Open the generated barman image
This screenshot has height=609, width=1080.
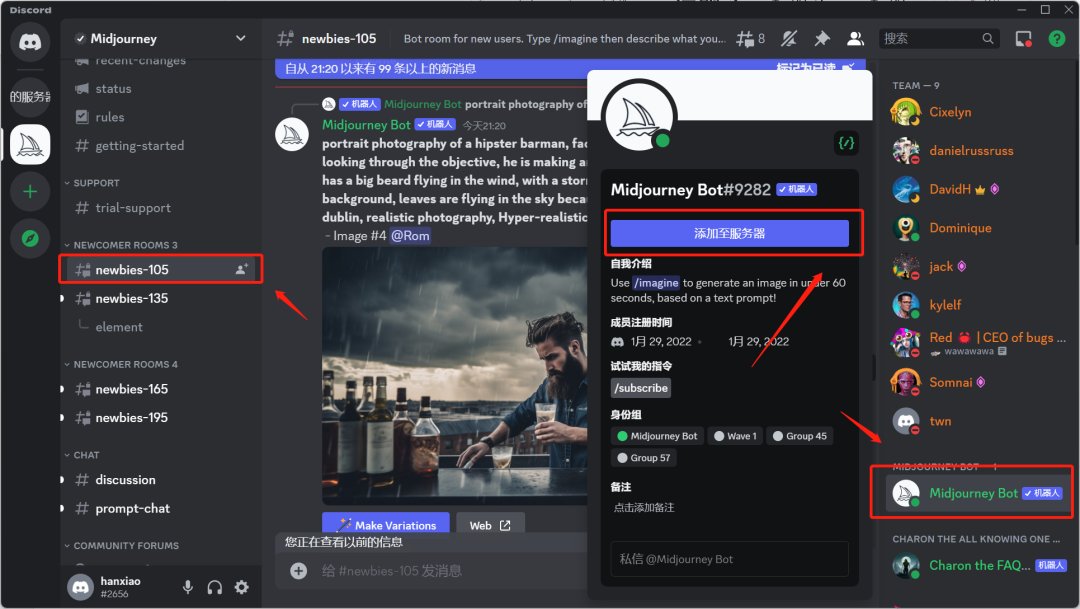coord(455,376)
